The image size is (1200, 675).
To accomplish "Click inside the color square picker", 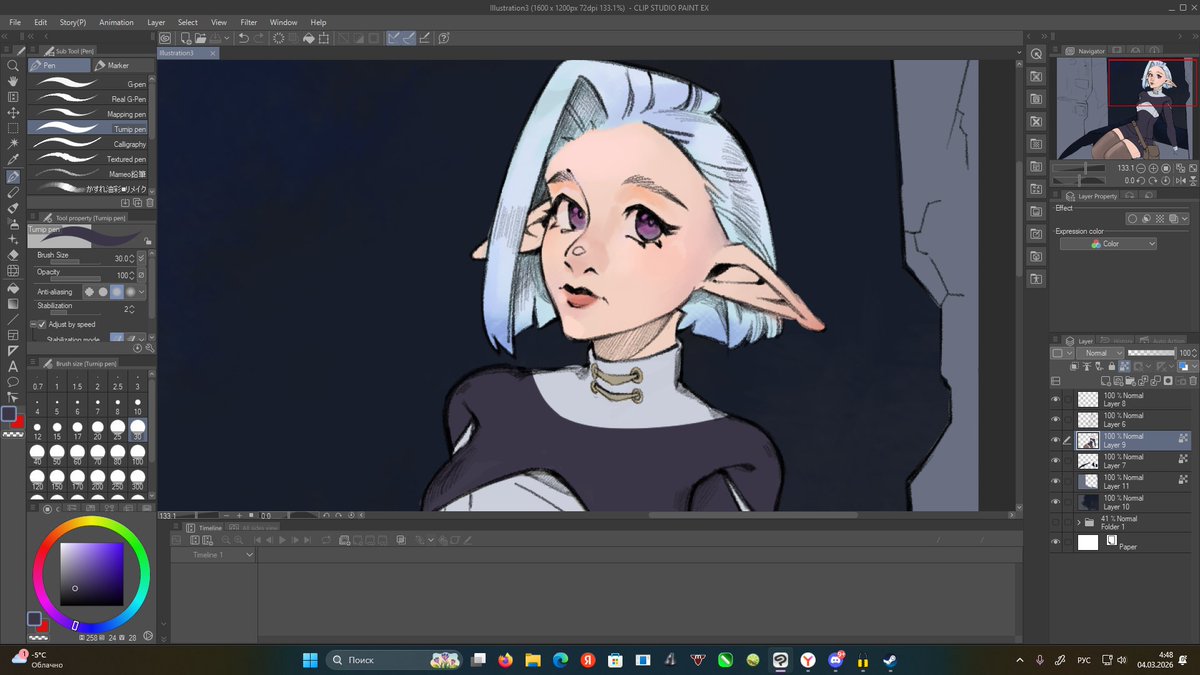I will coord(91,573).
